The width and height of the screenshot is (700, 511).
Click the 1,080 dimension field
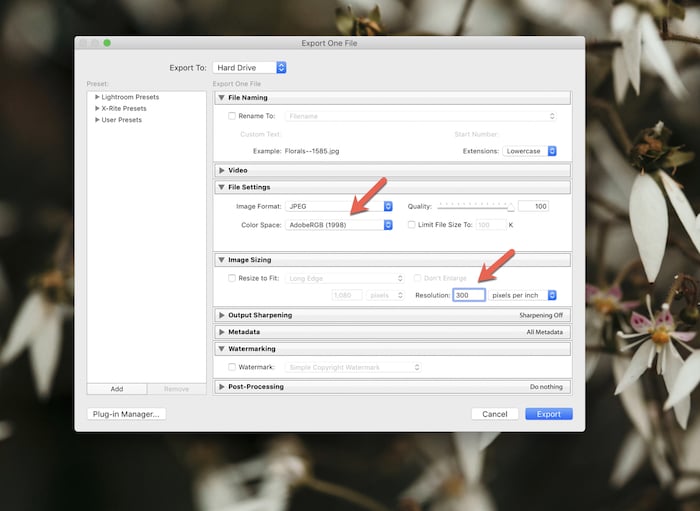click(347, 295)
